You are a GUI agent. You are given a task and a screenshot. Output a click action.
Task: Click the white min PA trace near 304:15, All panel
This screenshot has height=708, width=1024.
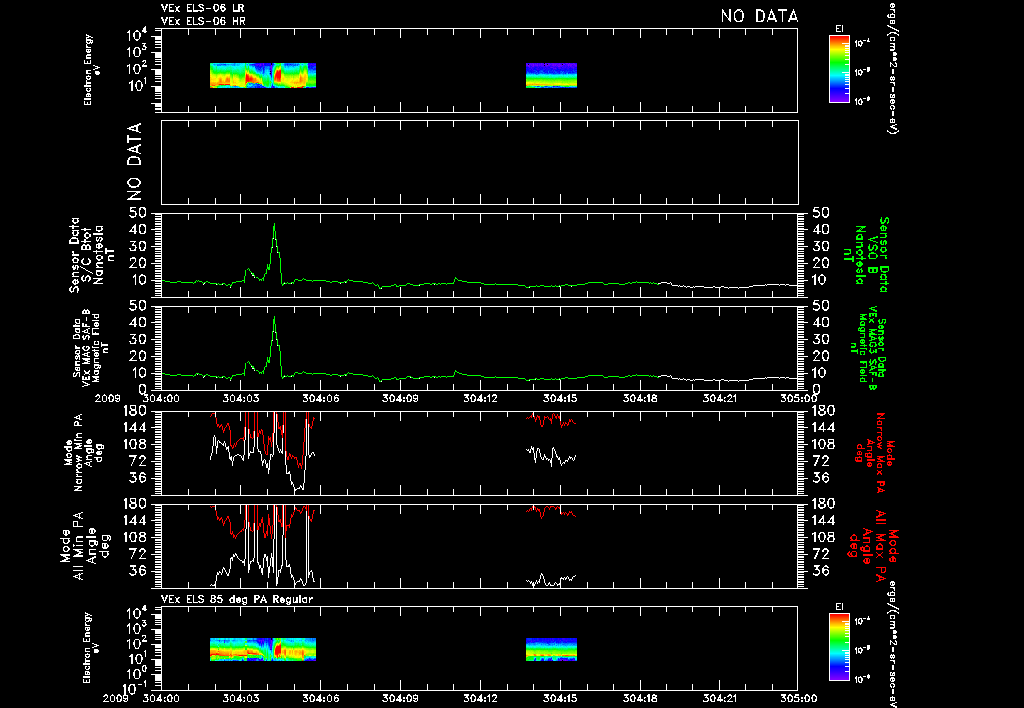551,580
